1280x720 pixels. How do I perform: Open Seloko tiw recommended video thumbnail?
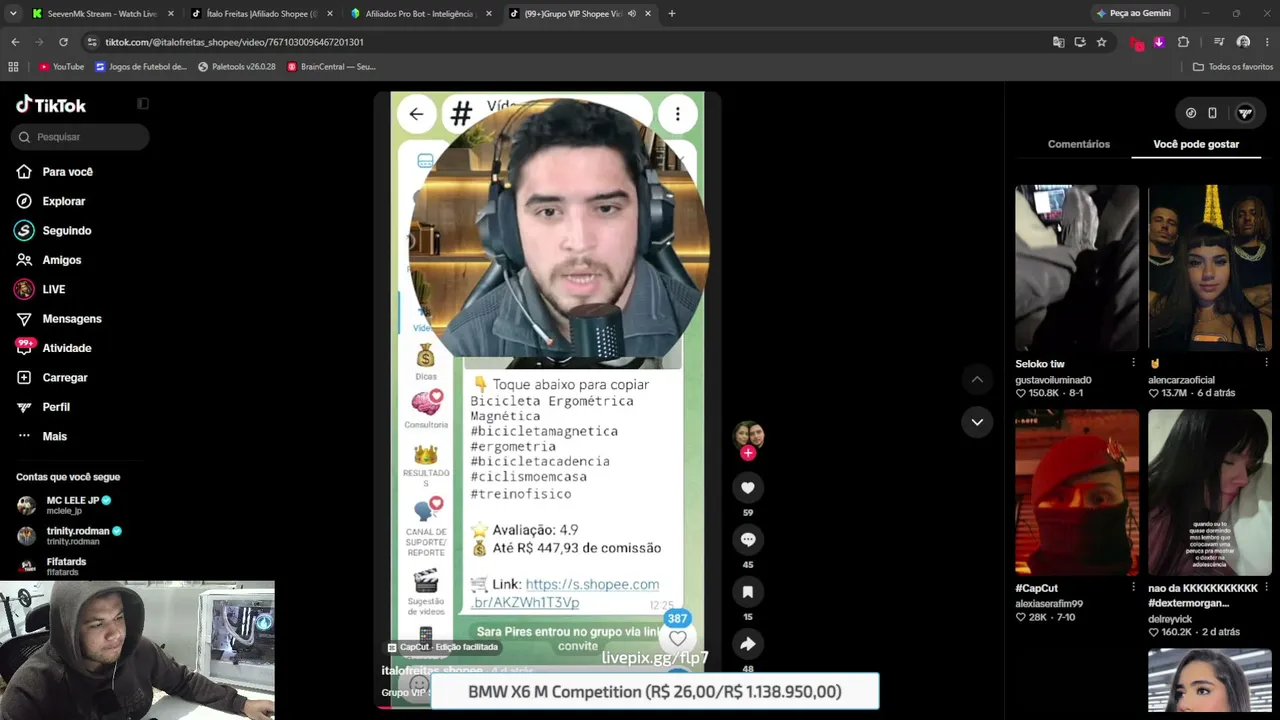click(x=1077, y=268)
